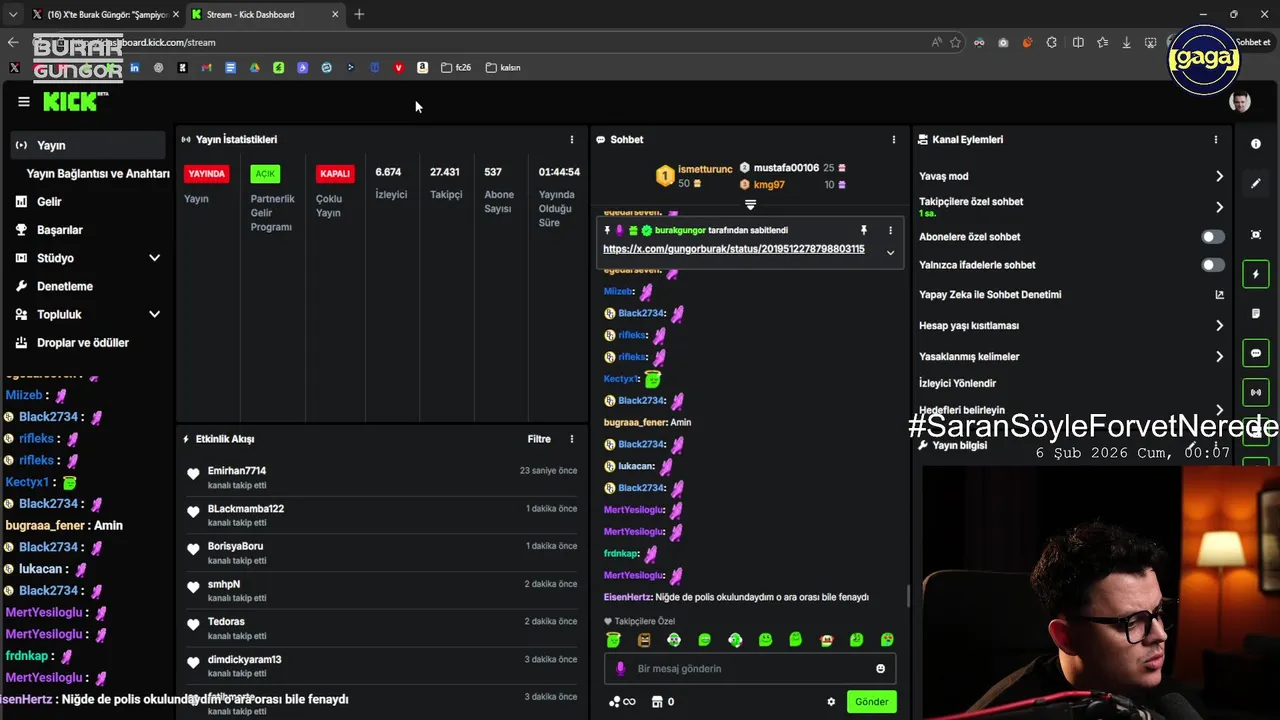The height and width of the screenshot is (720, 1280).
Task: Open the Yayın sidebar item
Action: click(88, 145)
